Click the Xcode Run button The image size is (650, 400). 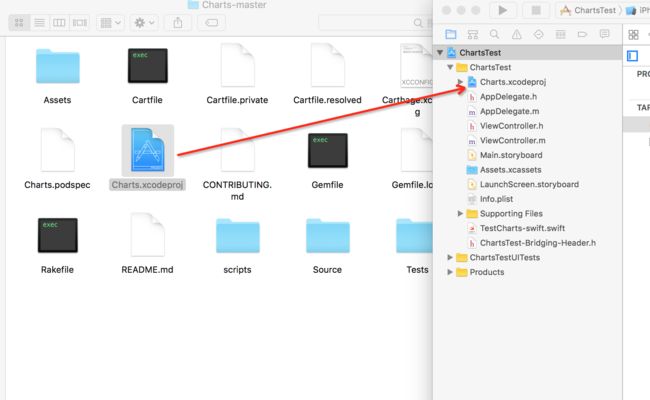coord(502,10)
